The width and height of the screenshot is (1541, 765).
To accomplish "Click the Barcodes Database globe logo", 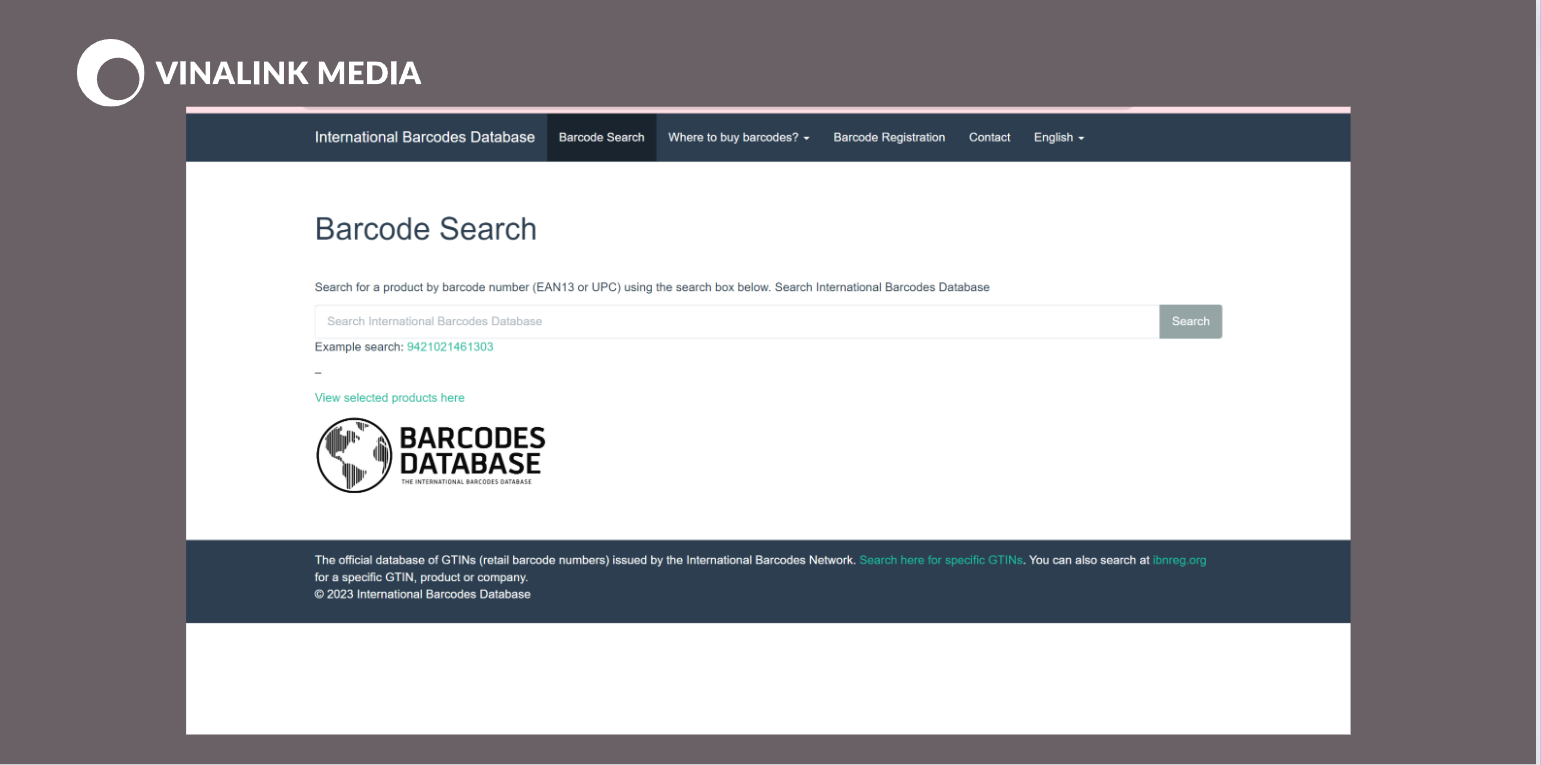I will pyautogui.click(x=430, y=455).
